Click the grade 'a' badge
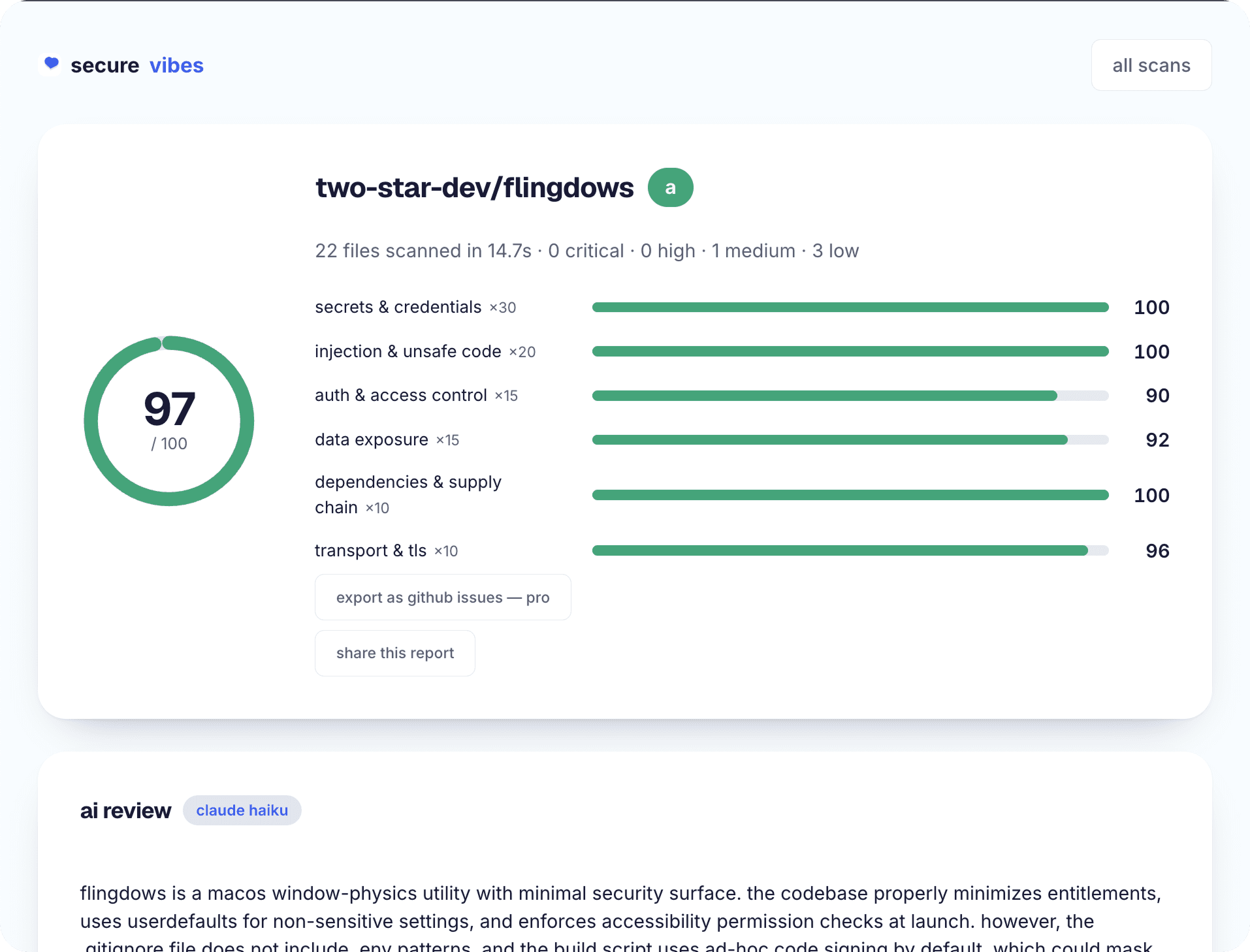 pyautogui.click(x=670, y=188)
